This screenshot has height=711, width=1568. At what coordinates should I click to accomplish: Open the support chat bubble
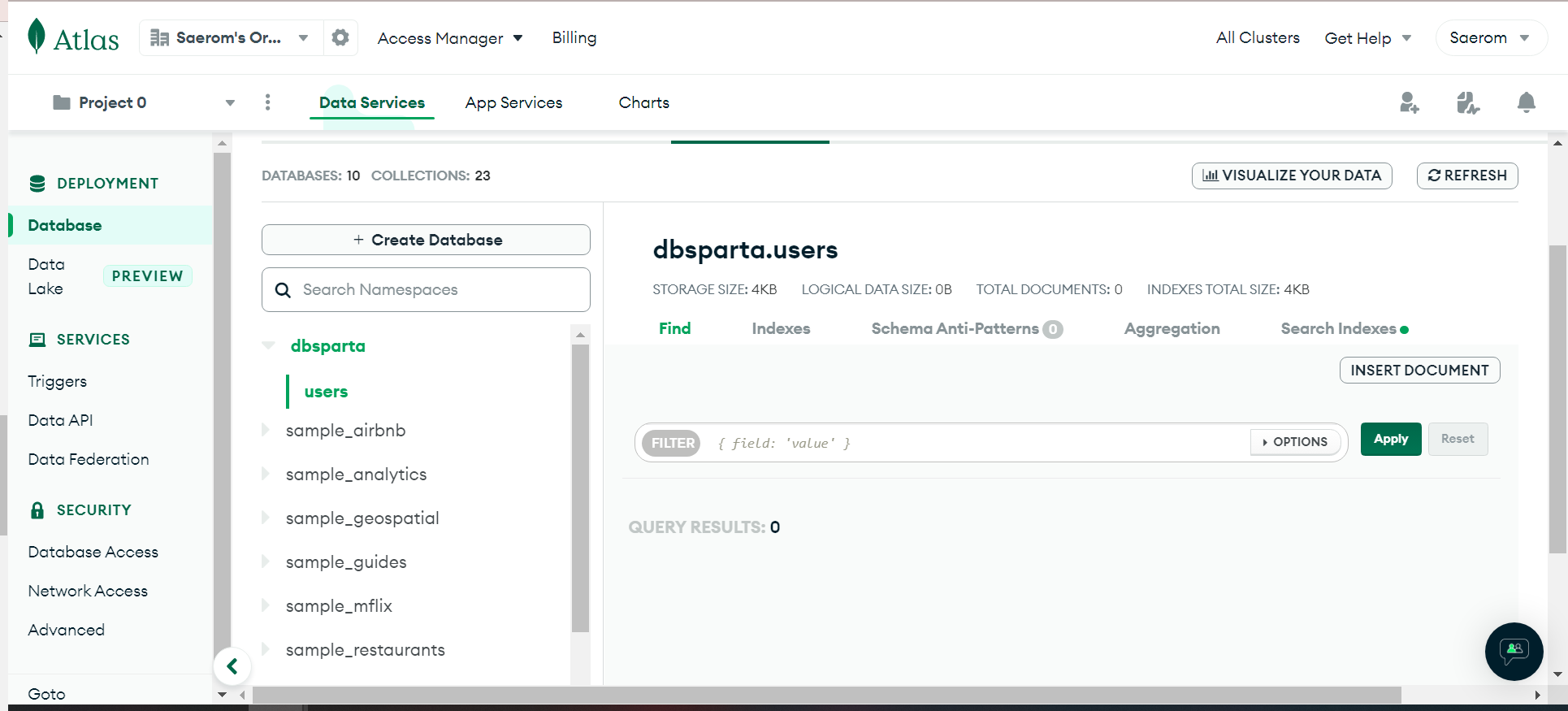(1514, 651)
